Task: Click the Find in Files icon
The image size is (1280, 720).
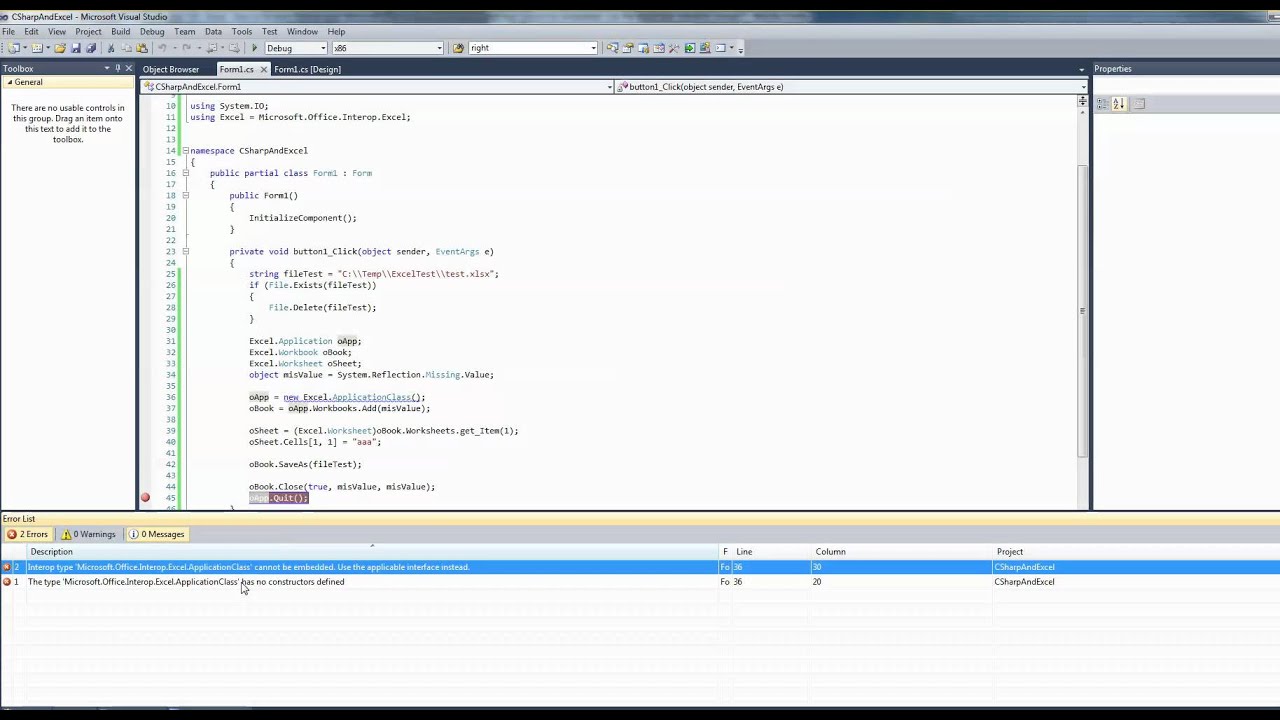Action: click(457, 48)
